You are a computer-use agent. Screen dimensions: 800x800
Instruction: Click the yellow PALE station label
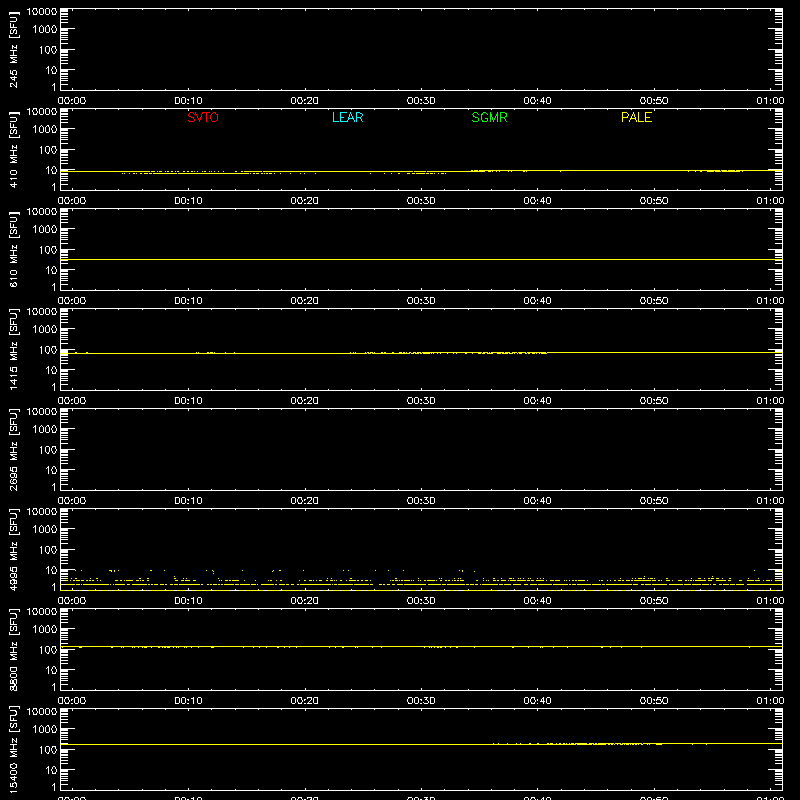point(636,117)
